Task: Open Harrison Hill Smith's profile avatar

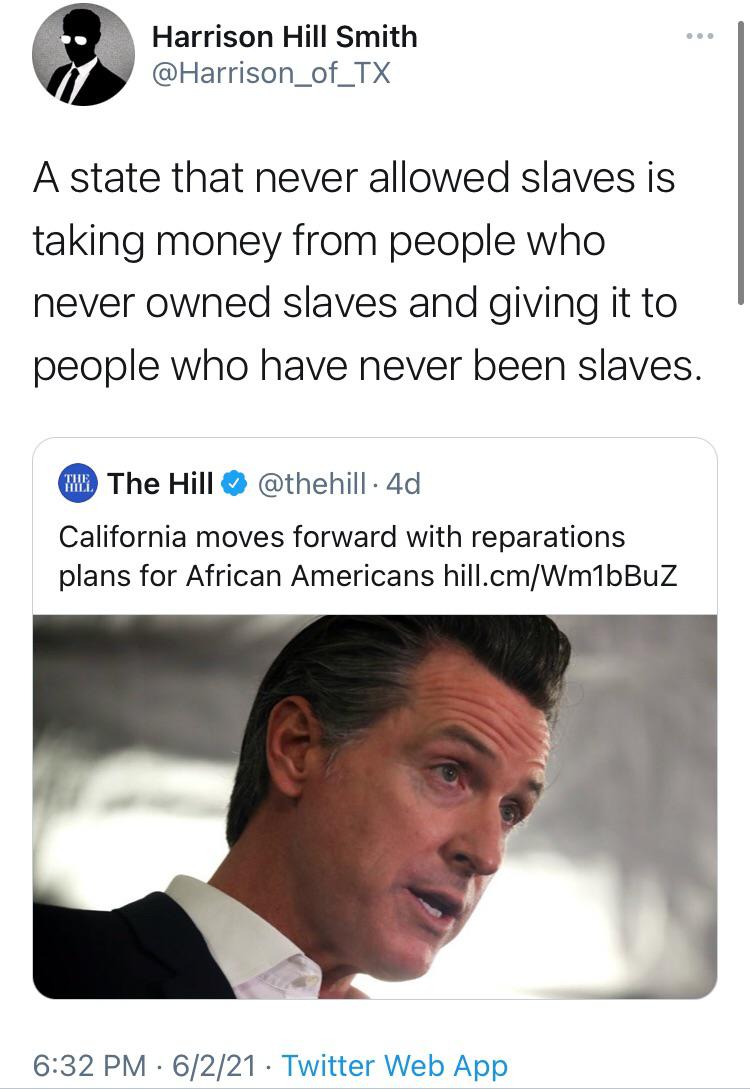Action: point(83,55)
